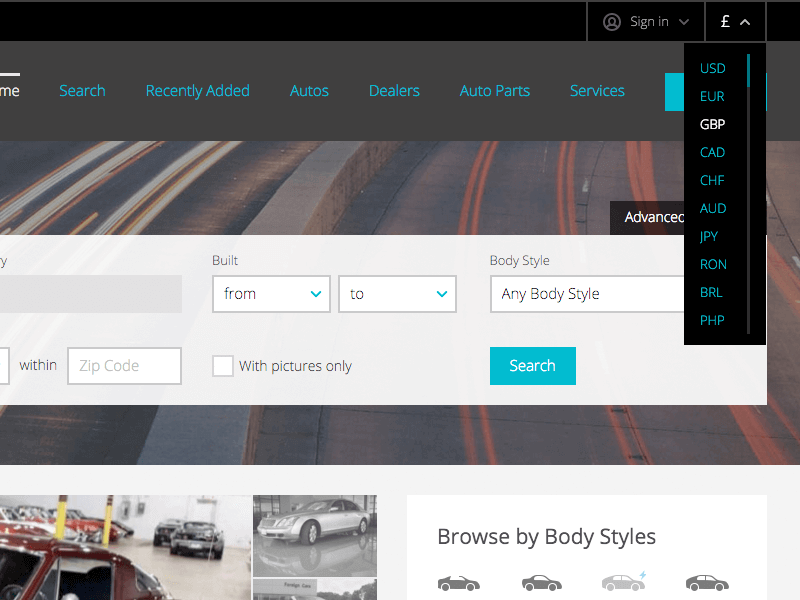The image size is (800, 600).
Task: Select USD from the currency list
Action: pos(712,68)
